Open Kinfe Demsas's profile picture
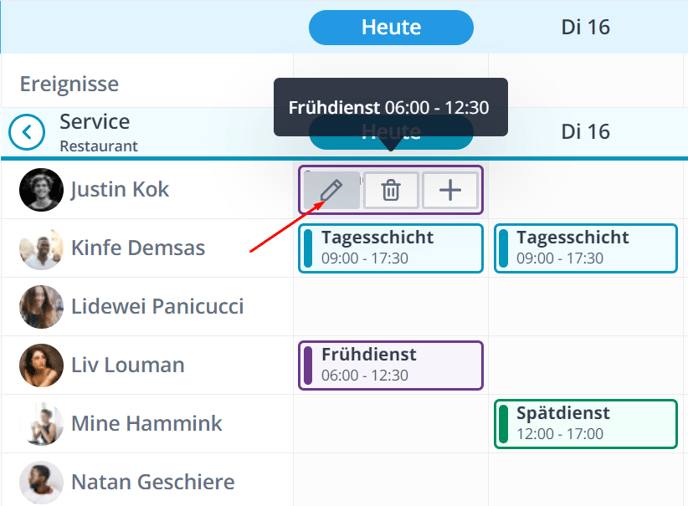This screenshot has height=506, width=688. point(41,248)
